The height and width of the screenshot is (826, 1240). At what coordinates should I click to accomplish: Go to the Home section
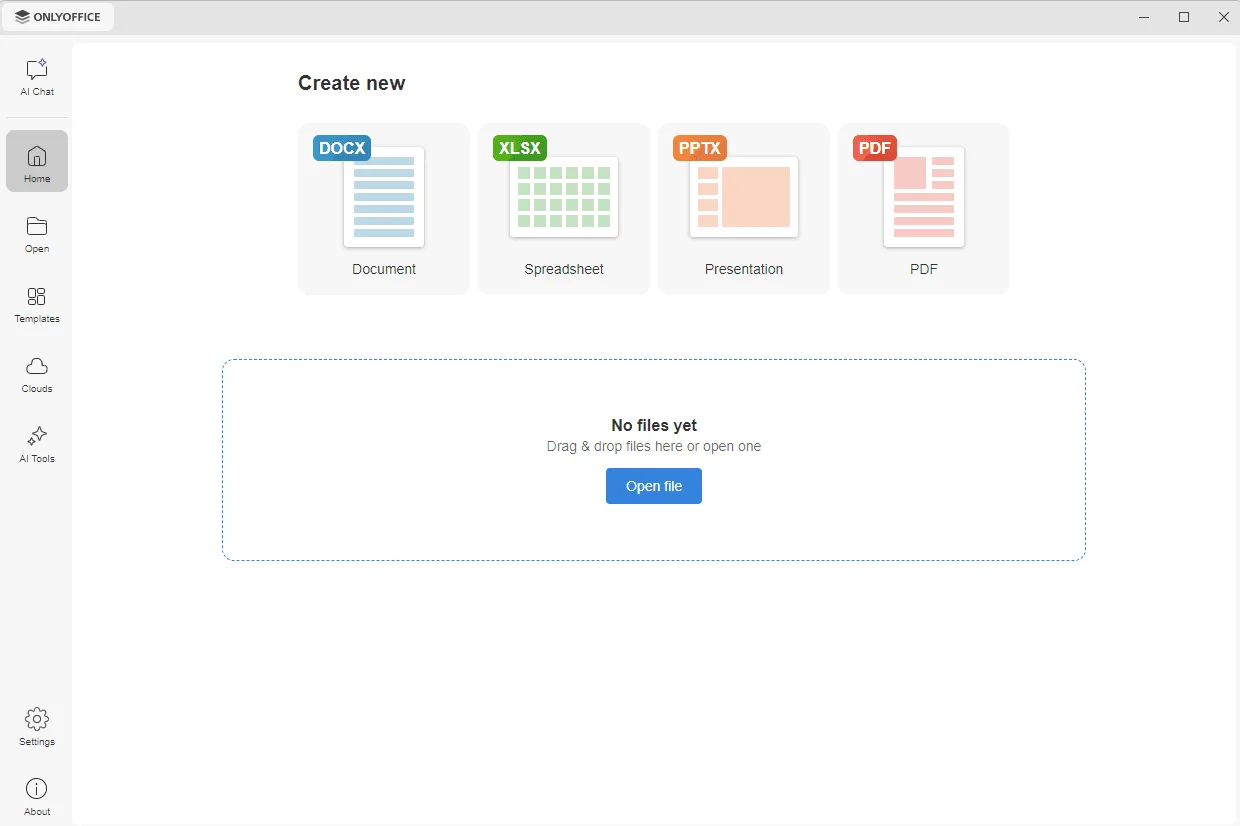[x=37, y=161]
